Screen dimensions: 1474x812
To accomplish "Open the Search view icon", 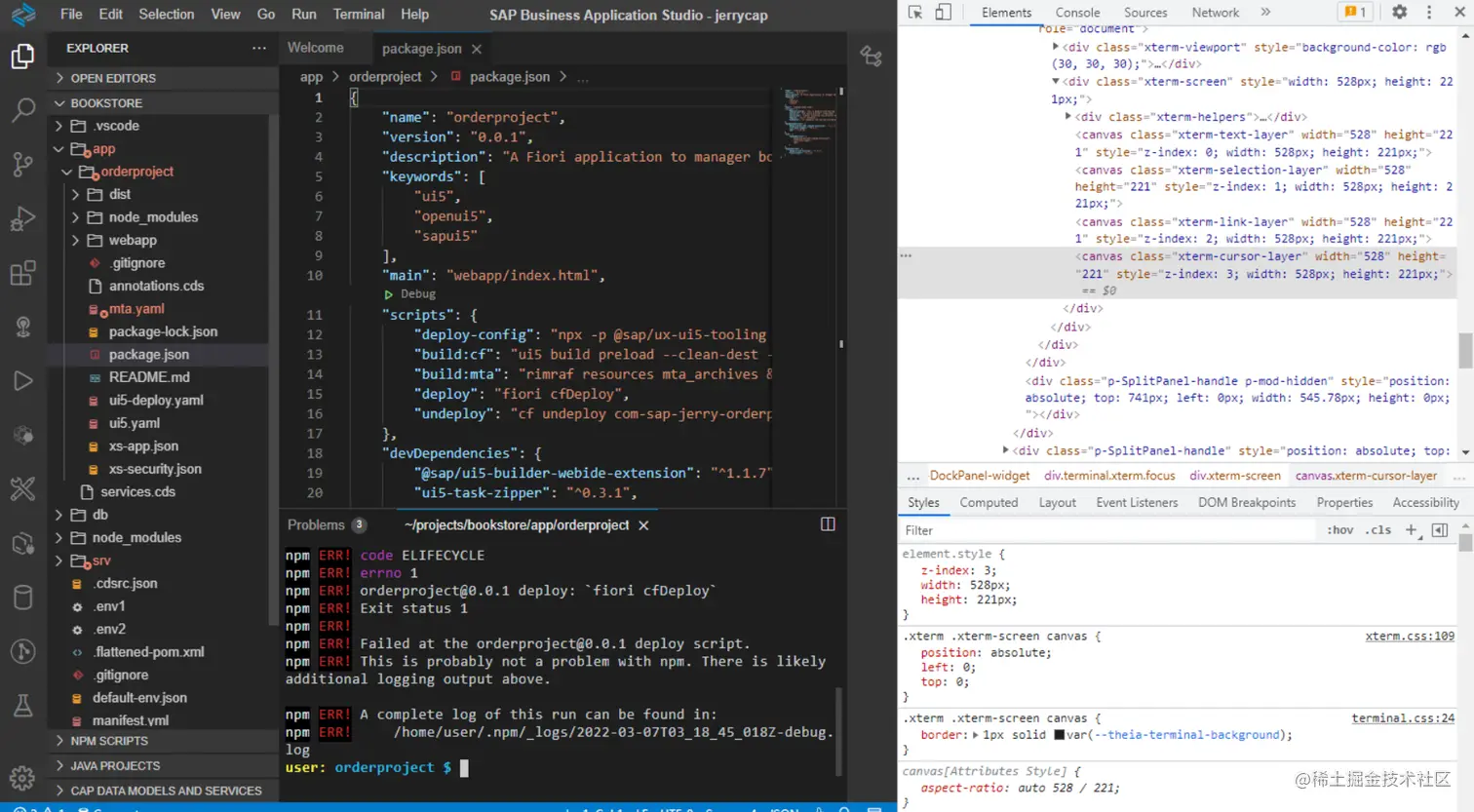I will pos(22,110).
